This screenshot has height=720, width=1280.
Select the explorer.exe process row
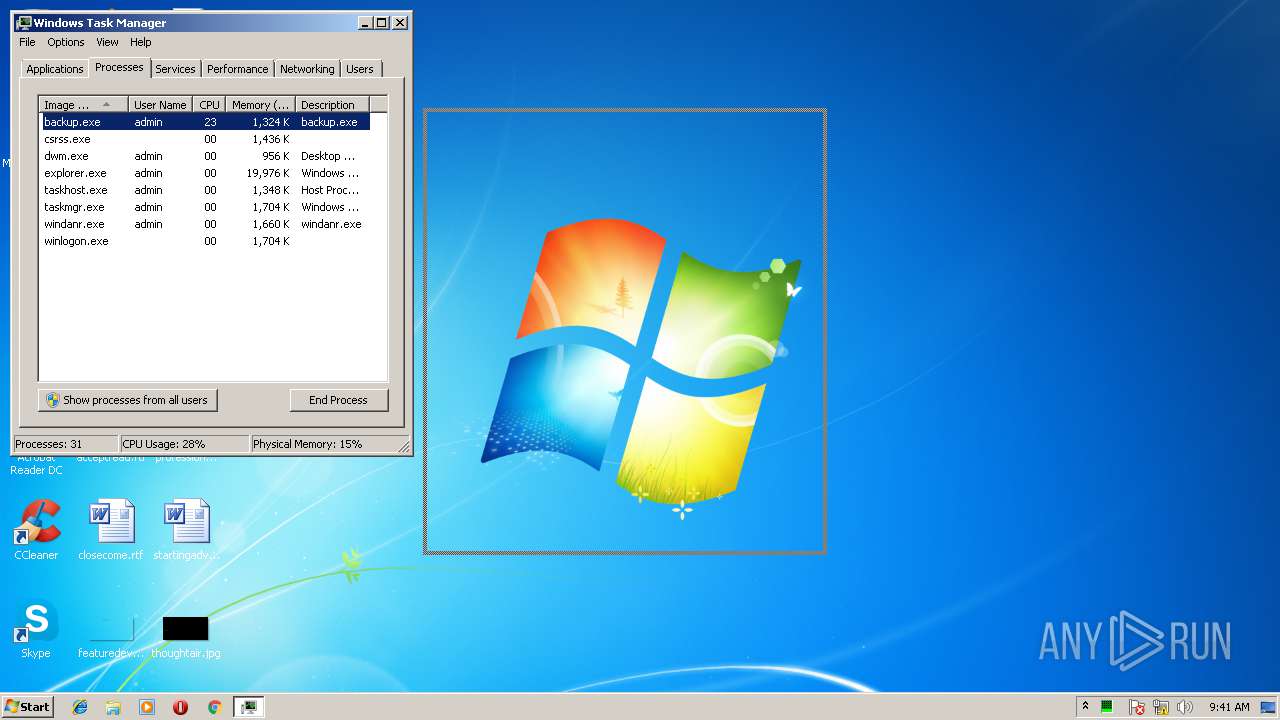coord(206,173)
